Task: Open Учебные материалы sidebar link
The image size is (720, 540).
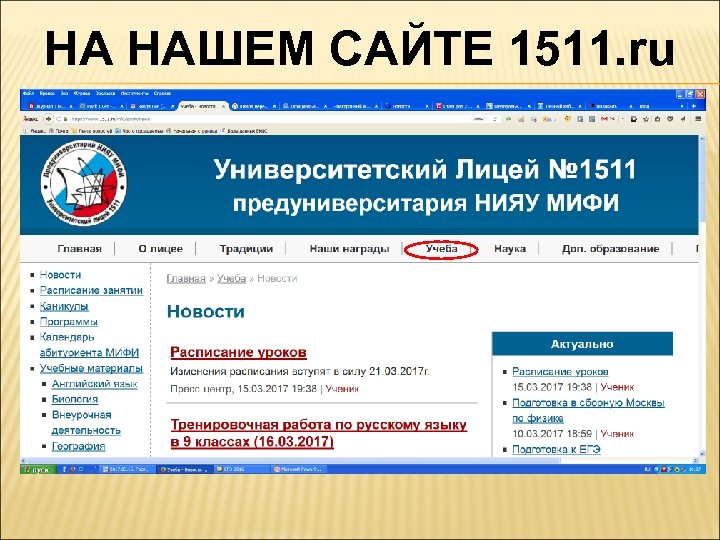Action: [x=91, y=369]
